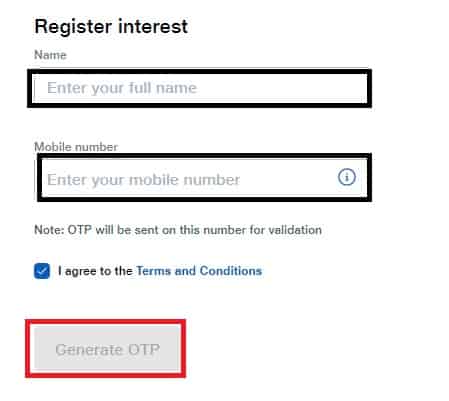This screenshot has width=449, height=401.
Task: Click the 'I agree to the' label text
Action: pyautogui.click(x=95, y=271)
